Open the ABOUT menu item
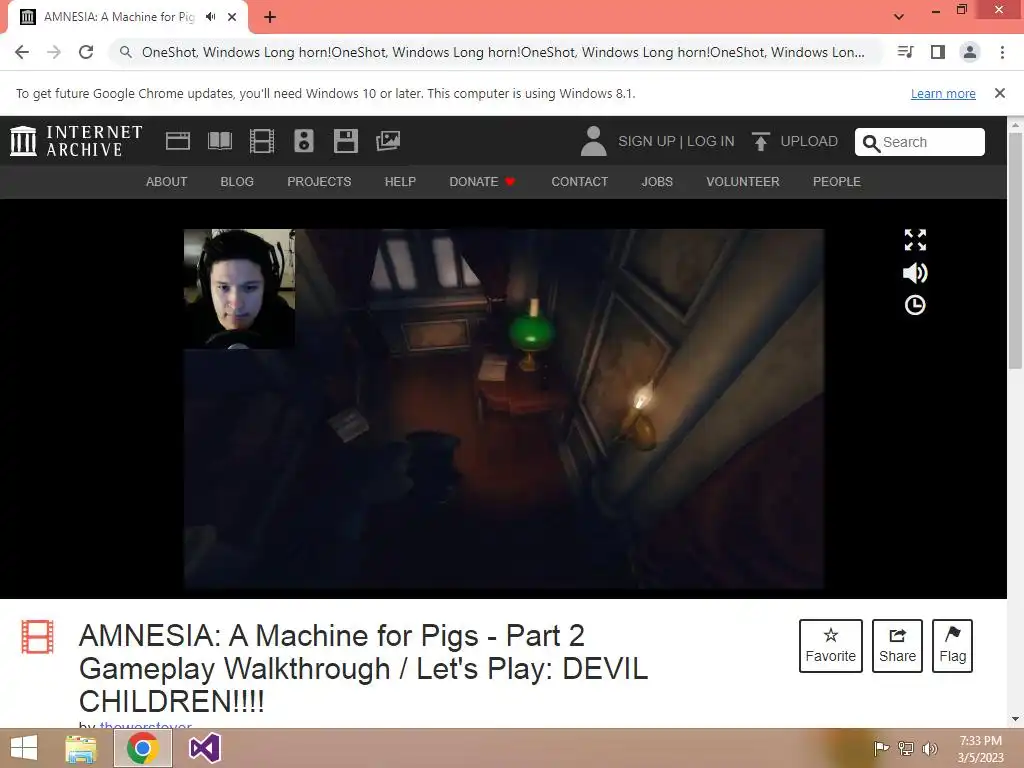Image resolution: width=1024 pixels, height=768 pixels. (x=167, y=182)
